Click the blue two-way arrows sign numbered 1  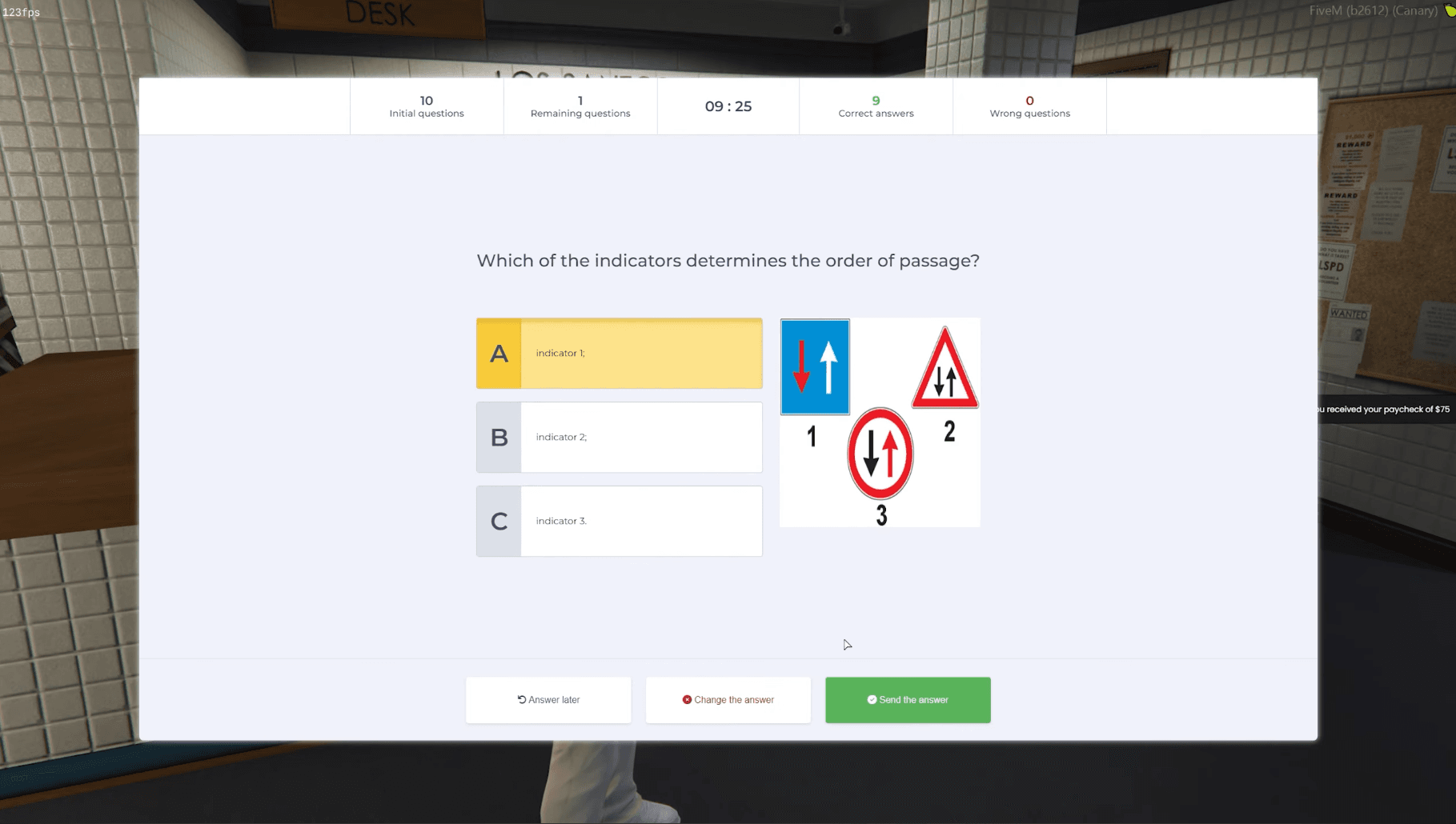815,367
